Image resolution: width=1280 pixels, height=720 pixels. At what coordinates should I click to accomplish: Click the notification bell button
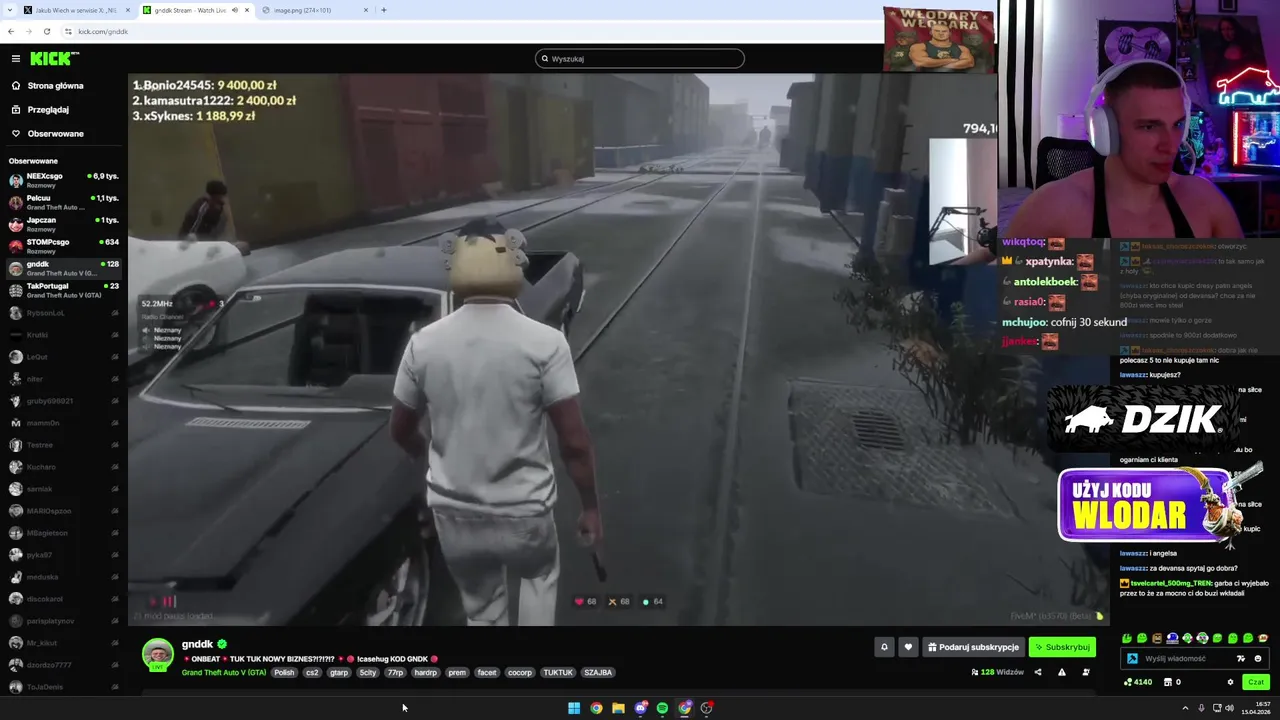[x=884, y=647]
